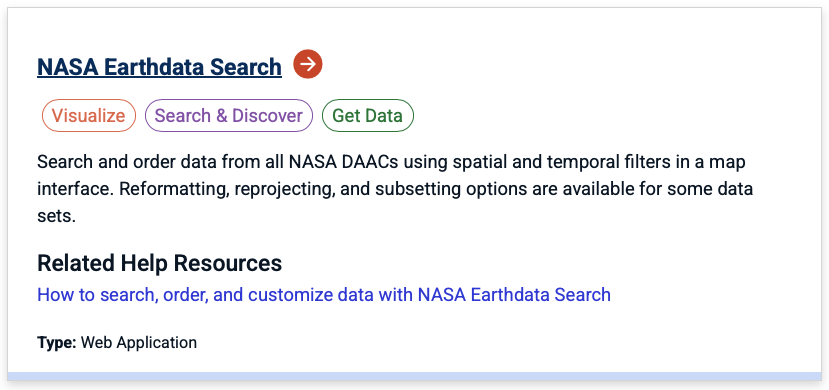
Task: Click the Related Help Resources heading
Action: coord(159,263)
